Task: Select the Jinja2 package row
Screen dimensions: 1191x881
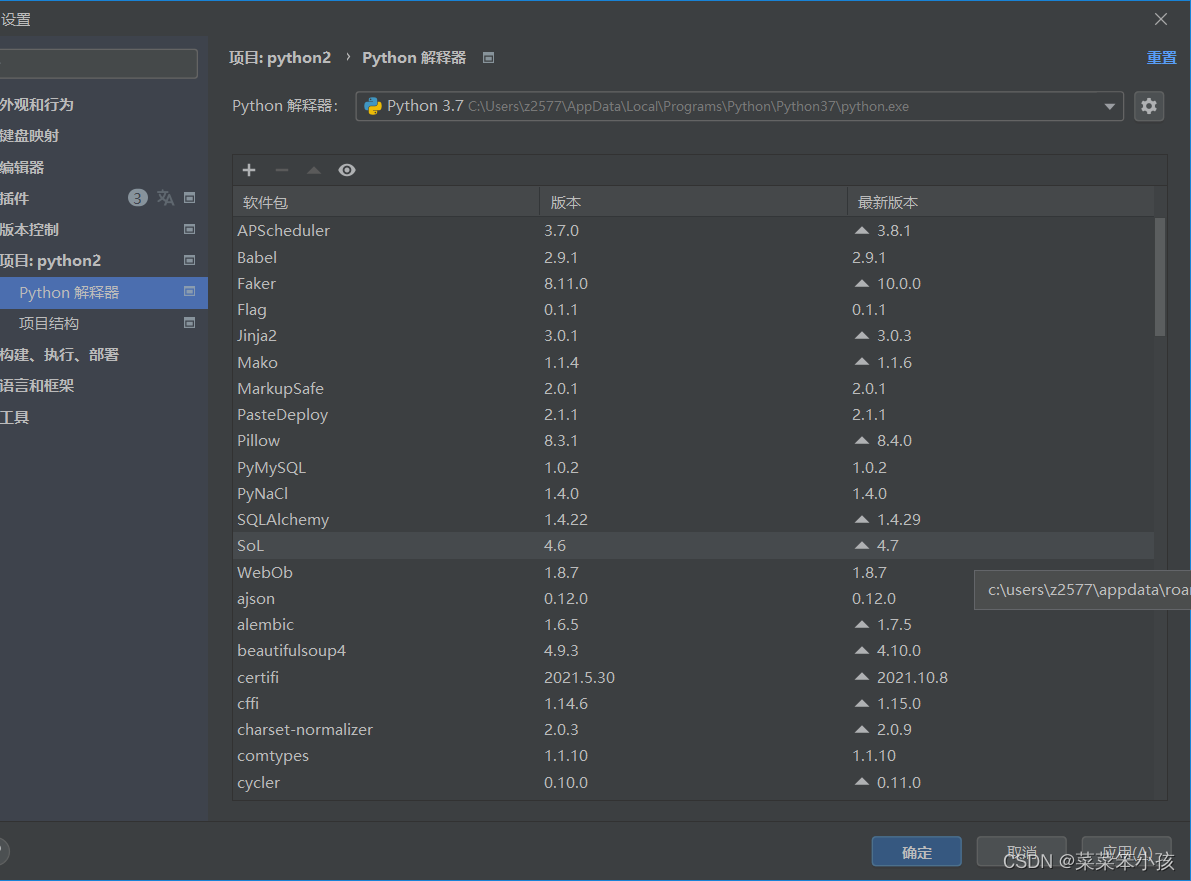Action: 693,336
